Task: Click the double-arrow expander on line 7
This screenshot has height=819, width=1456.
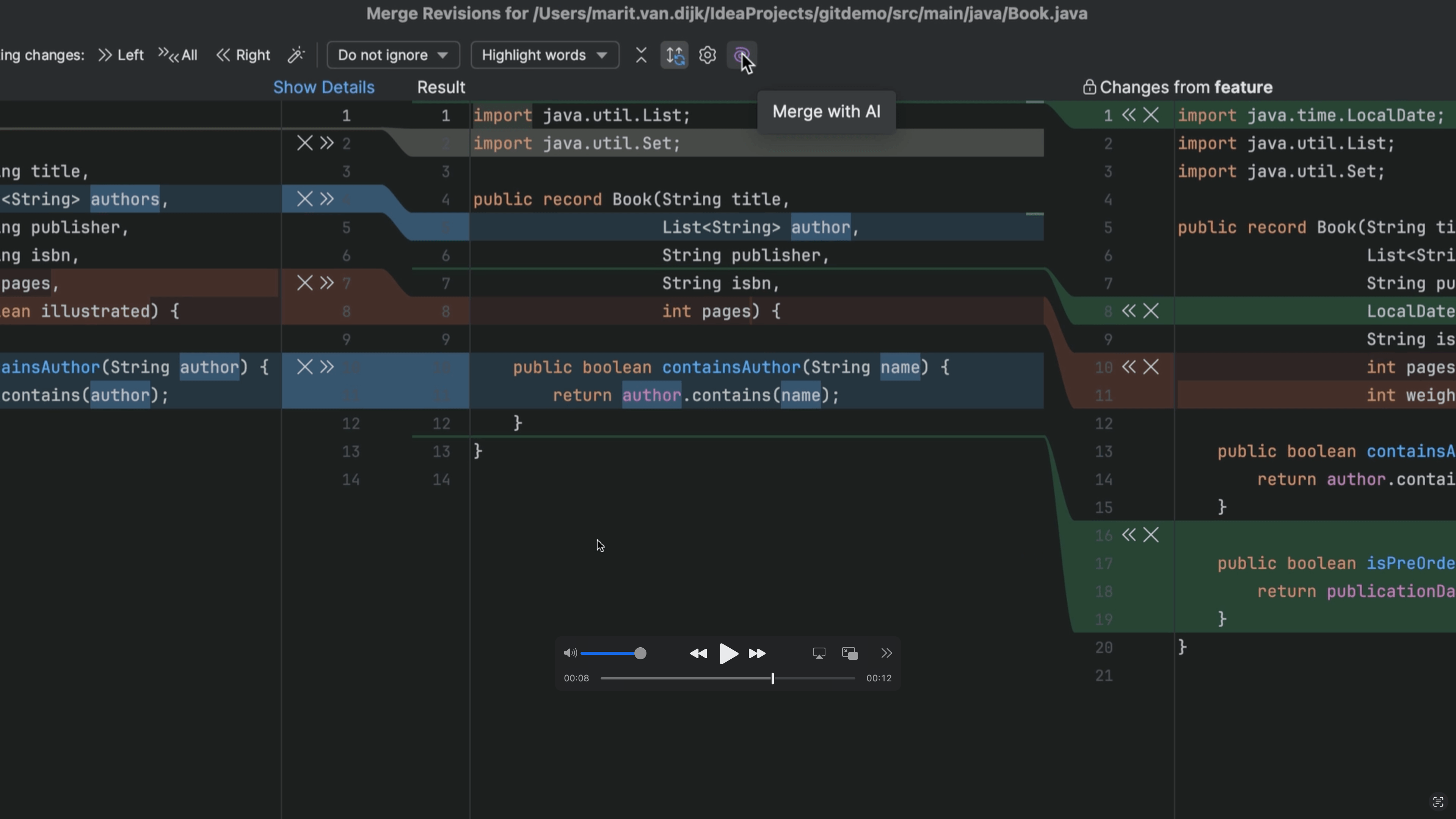Action: [x=327, y=283]
